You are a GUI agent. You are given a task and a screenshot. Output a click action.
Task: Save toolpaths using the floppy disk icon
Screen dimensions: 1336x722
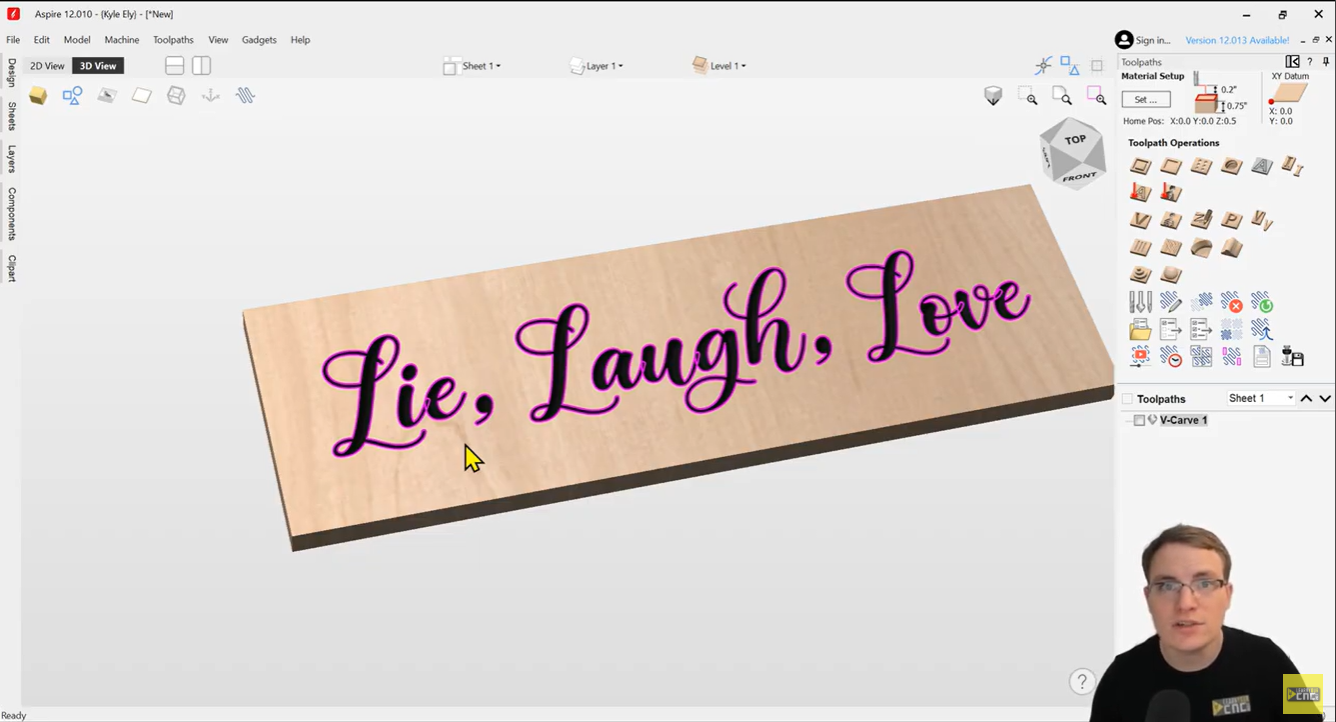1293,357
